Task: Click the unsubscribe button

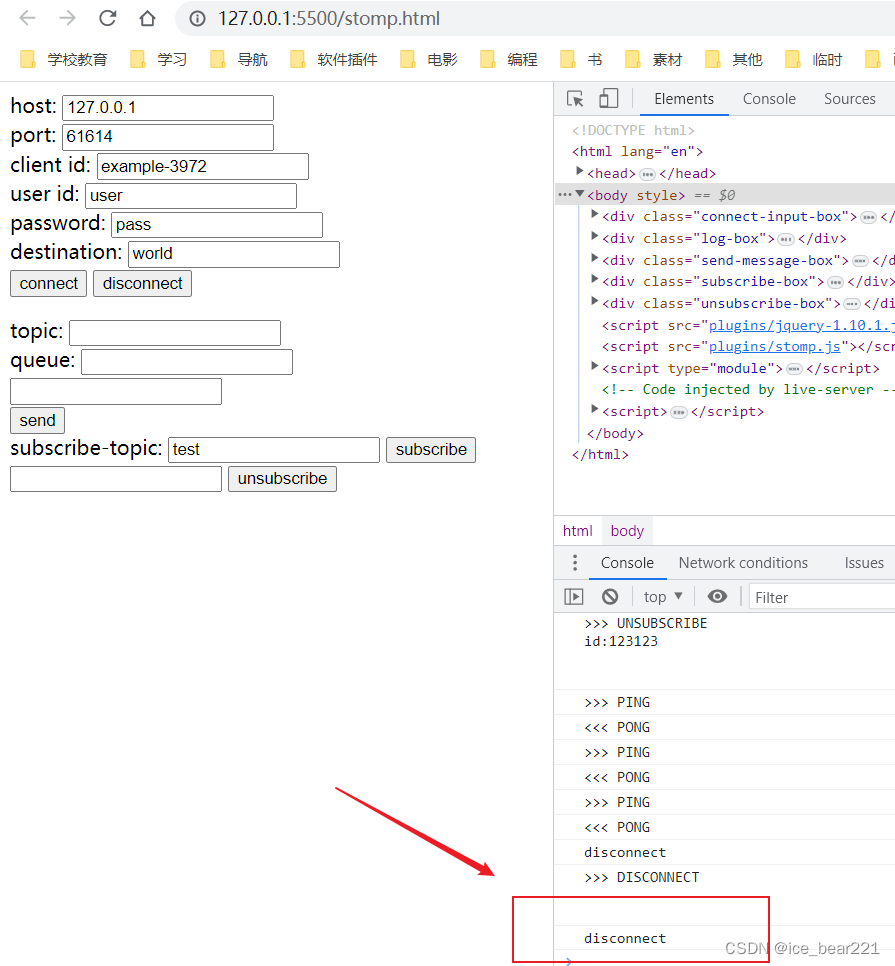Action: click(x=282, y=478)
